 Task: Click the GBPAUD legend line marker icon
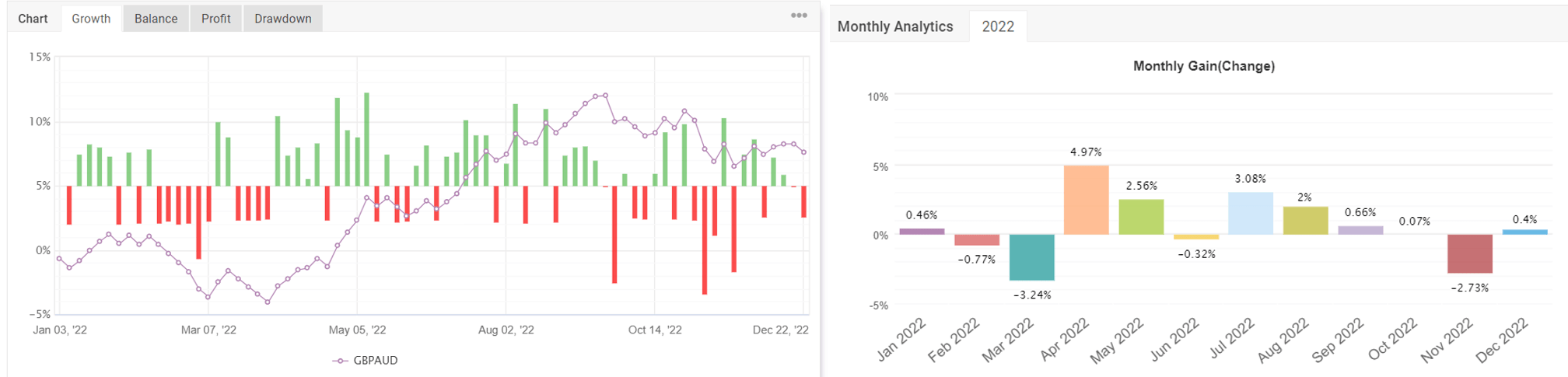click(x=340, y=361)
